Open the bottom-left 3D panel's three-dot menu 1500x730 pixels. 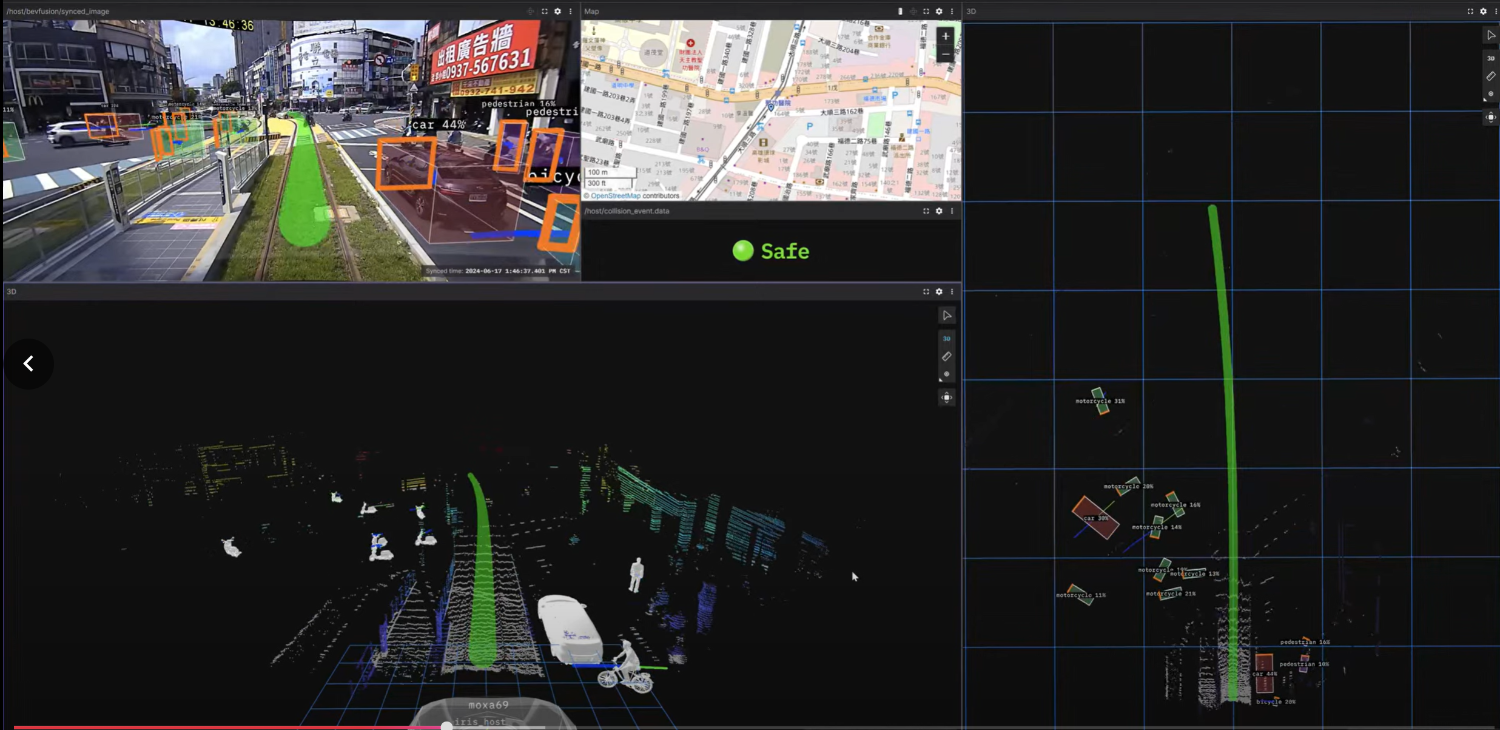tap(952, 291)
